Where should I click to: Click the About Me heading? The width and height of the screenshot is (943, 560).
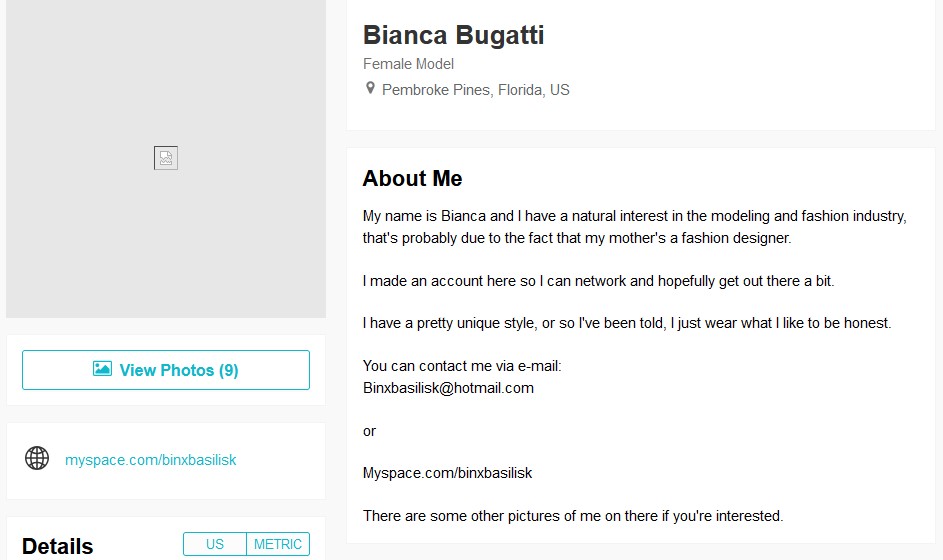click(413, 179)
